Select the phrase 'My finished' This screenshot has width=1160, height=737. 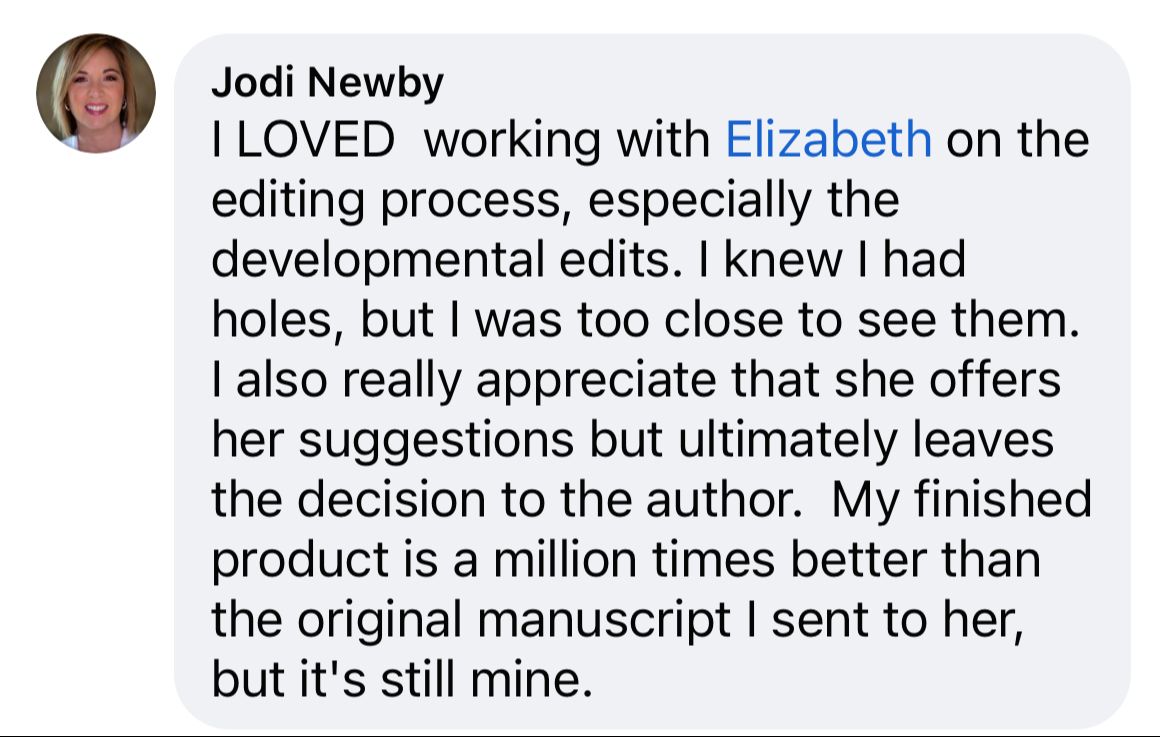point(962,499)
